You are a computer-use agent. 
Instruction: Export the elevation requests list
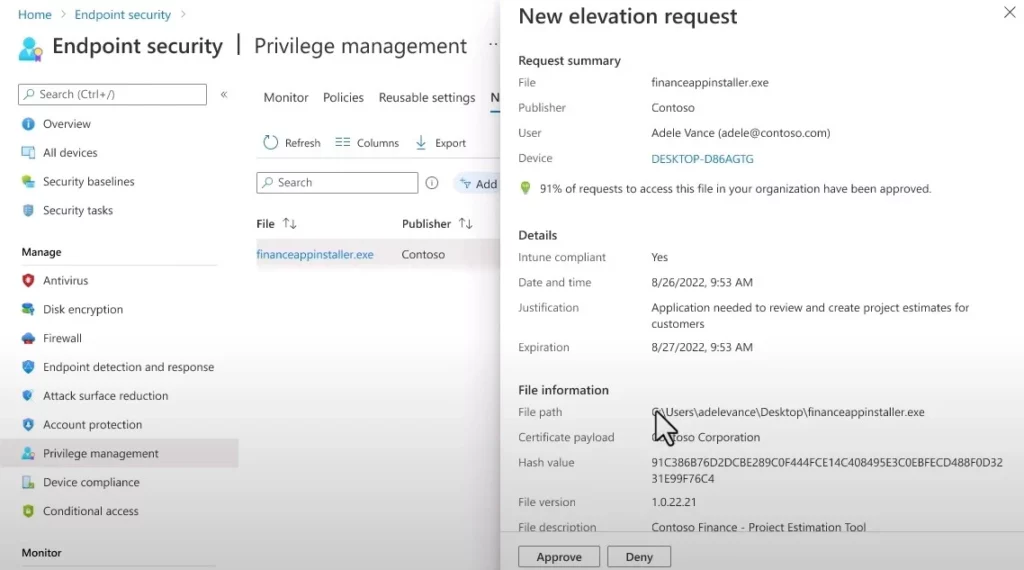(440, 143)
